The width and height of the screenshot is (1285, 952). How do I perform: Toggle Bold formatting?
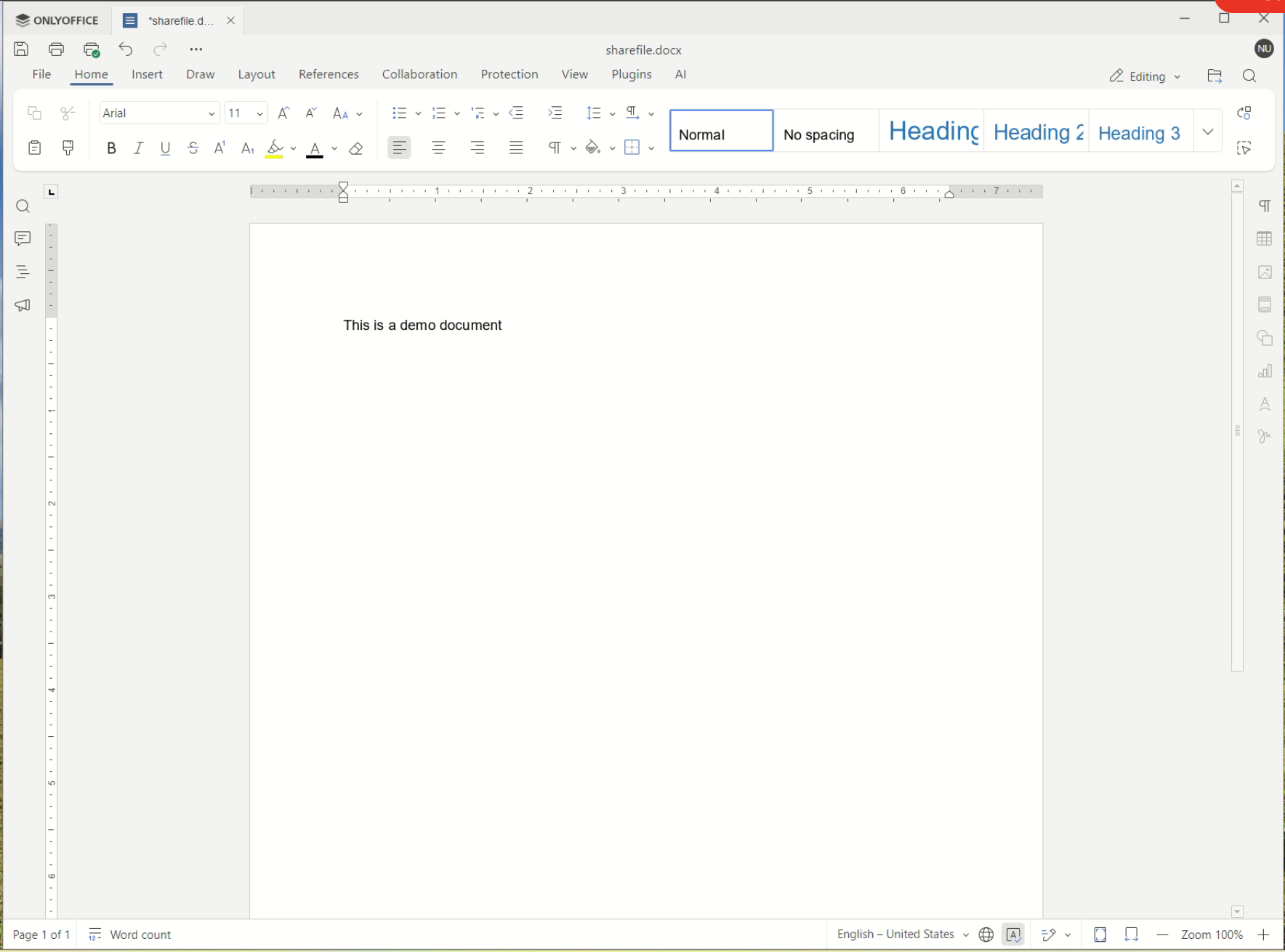pyautogui.click(x=111, y=148)
